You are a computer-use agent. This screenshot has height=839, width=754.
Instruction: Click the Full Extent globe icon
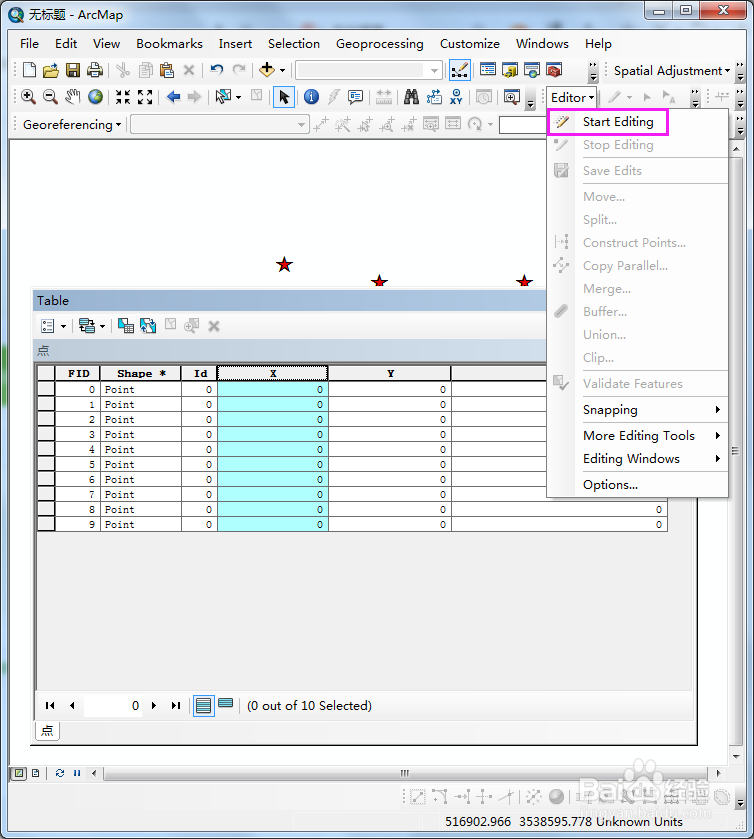pyautogui.click(x=95, y=97)
